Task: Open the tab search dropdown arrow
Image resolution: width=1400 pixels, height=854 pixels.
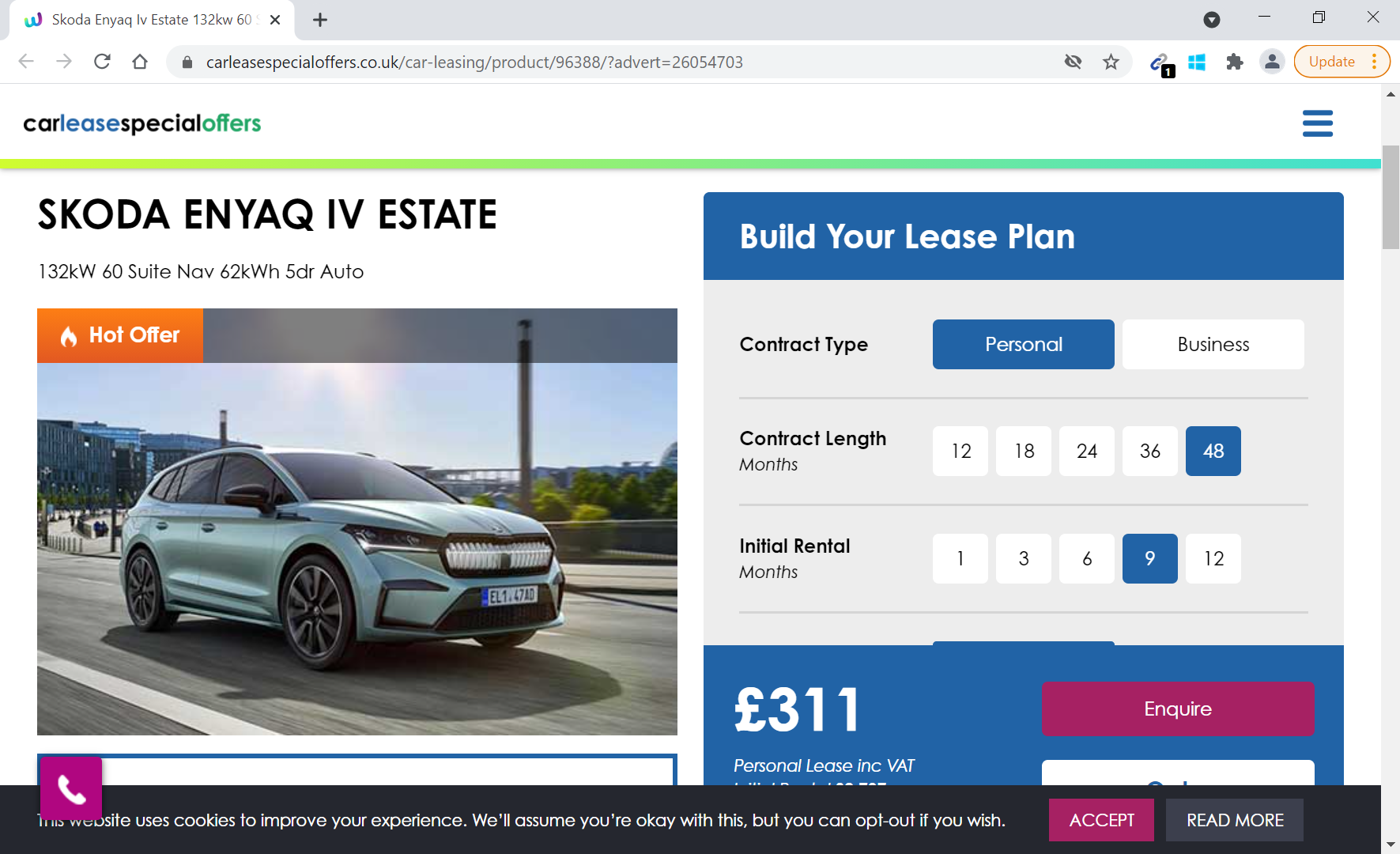Action: tap(1211, 20)
